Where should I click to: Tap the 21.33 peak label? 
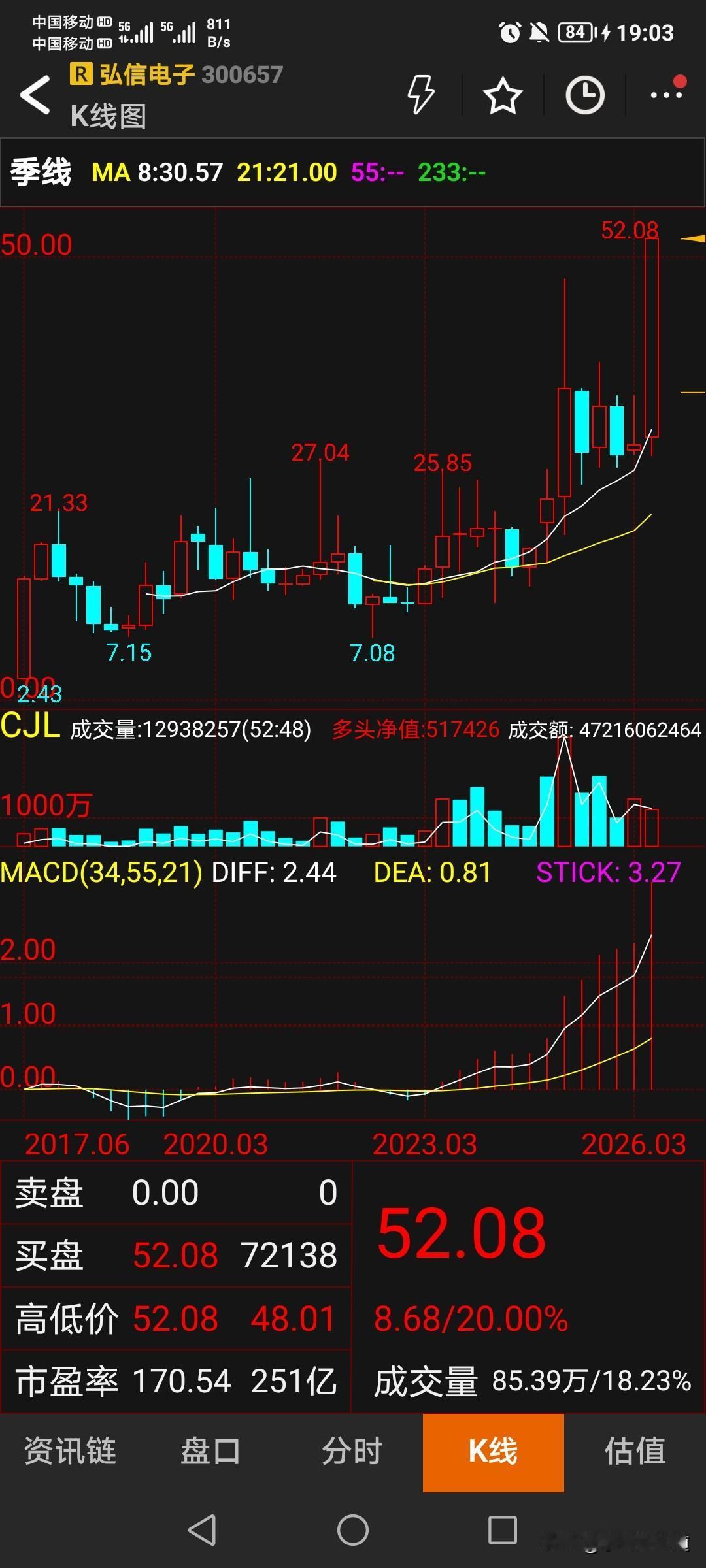click(x=58, y=502)
